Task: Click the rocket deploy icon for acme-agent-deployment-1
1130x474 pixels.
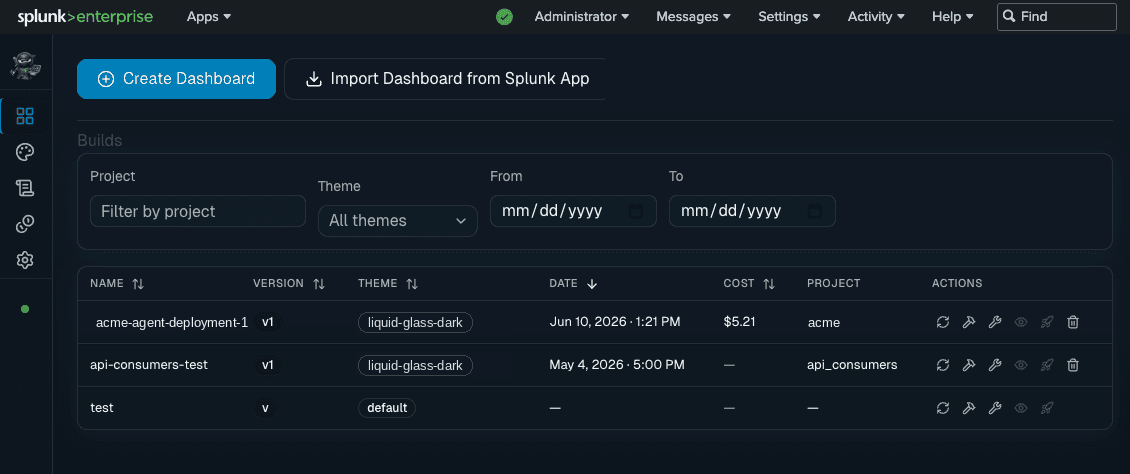Action: 1047,323
